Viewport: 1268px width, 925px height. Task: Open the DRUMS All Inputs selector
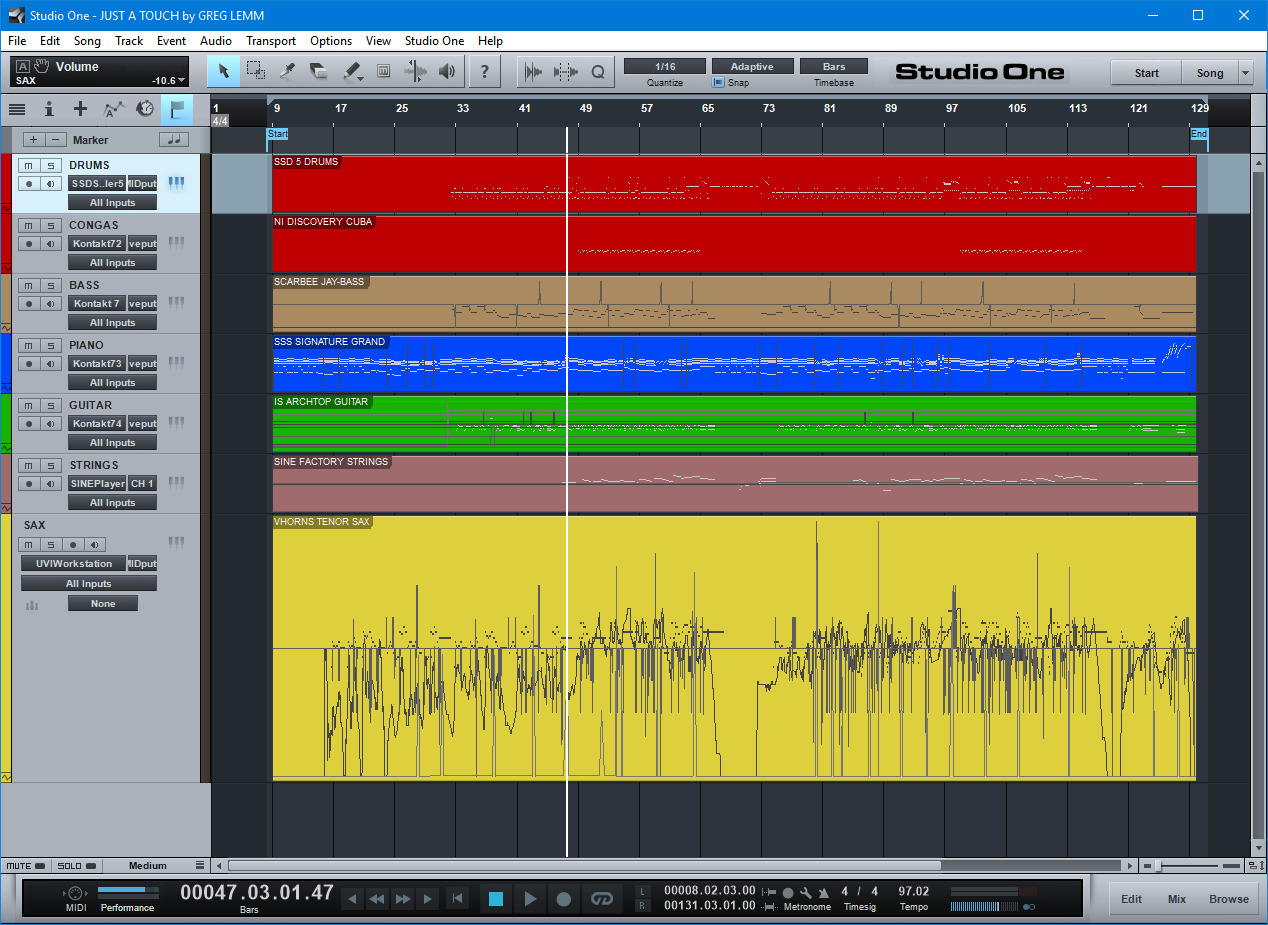[x=112, y=203]
